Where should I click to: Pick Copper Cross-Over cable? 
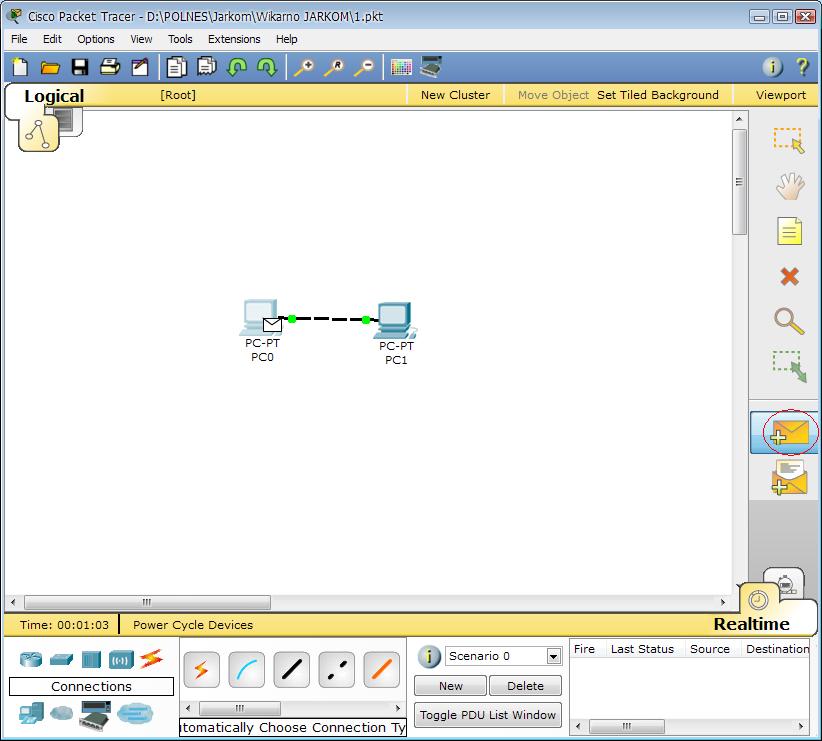[x=337, y=670]
